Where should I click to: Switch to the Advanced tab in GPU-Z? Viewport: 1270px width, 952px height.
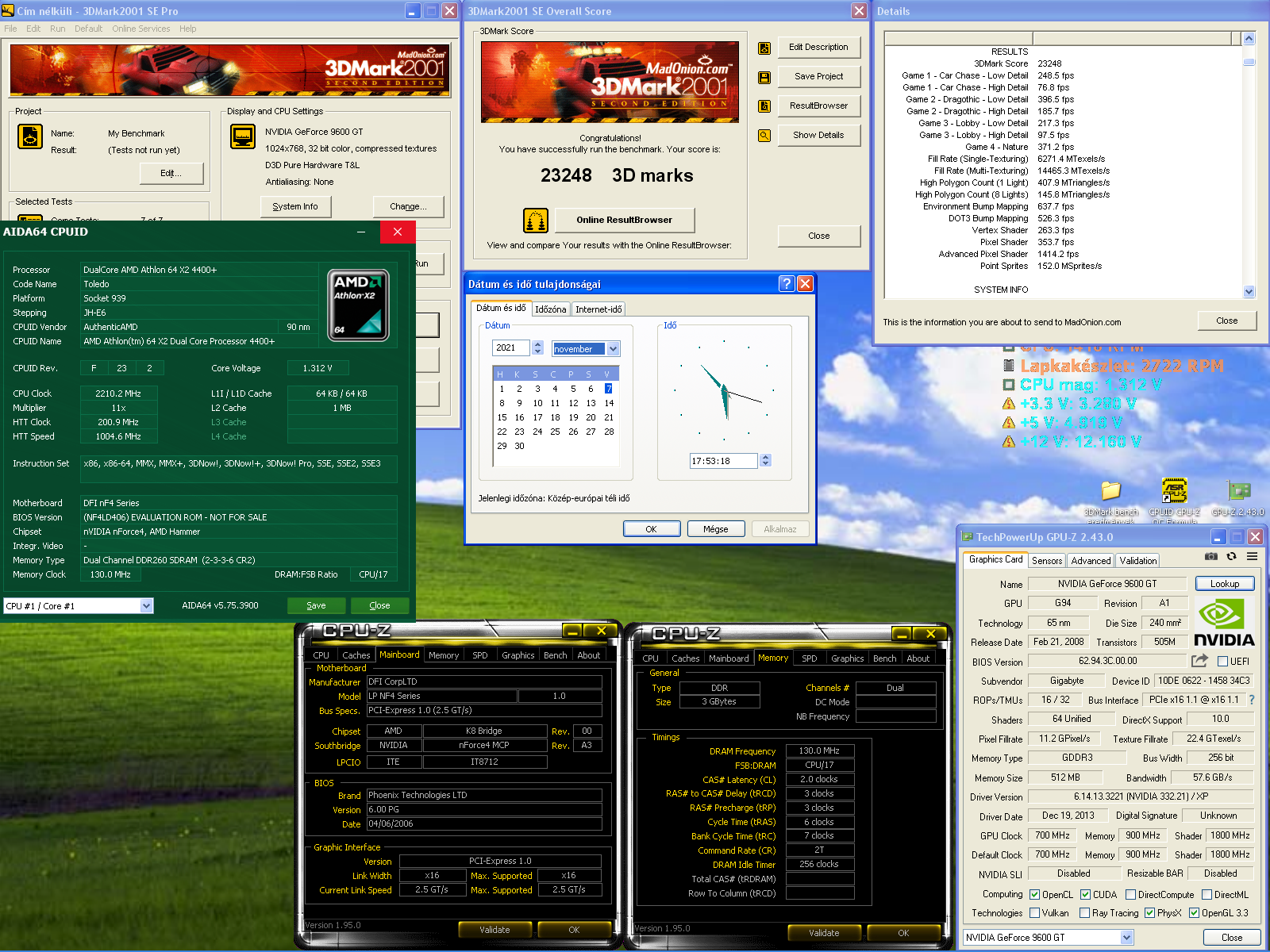[x=1091, y=560]
